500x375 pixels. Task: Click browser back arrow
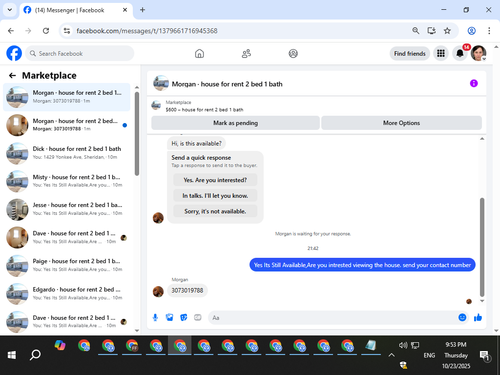pyautogui.click(x=11, y=31)
